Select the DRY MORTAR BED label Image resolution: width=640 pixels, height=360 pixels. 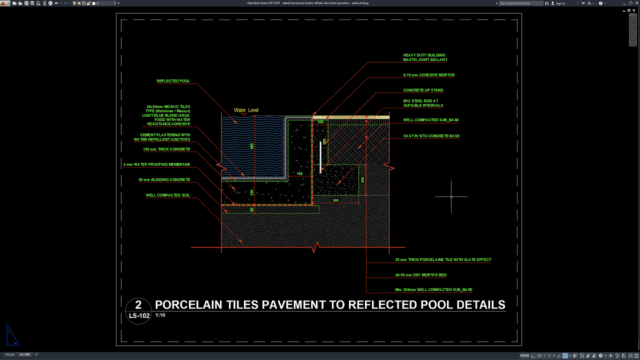421,275
